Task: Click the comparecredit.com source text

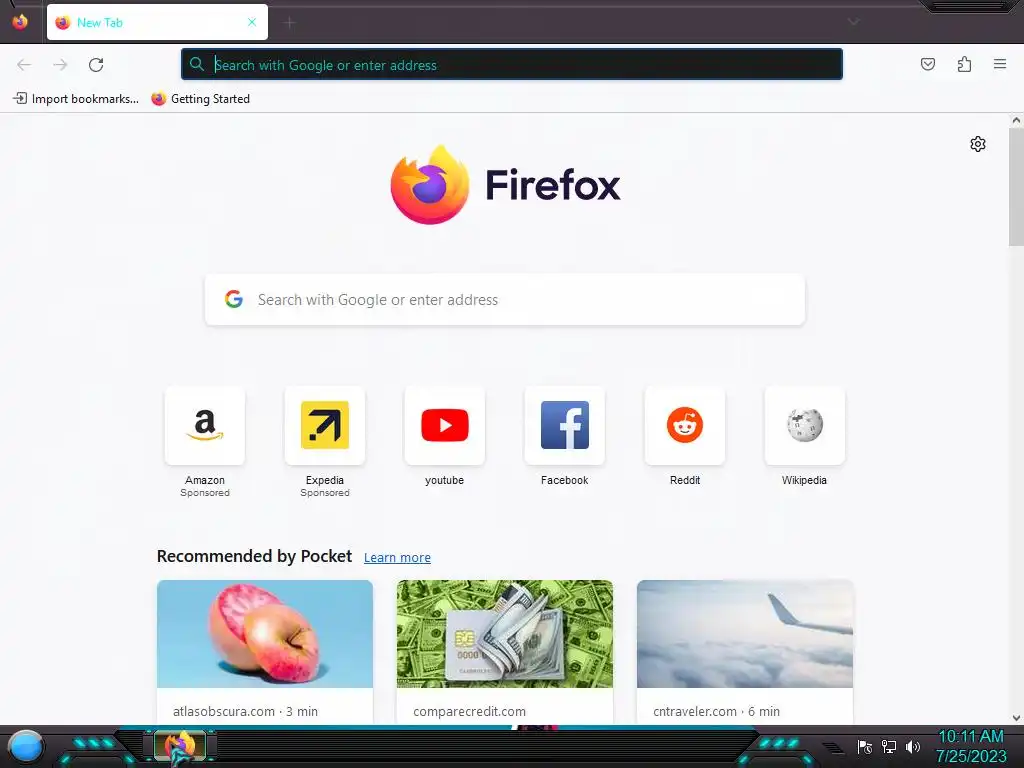Action: point(470,711)
